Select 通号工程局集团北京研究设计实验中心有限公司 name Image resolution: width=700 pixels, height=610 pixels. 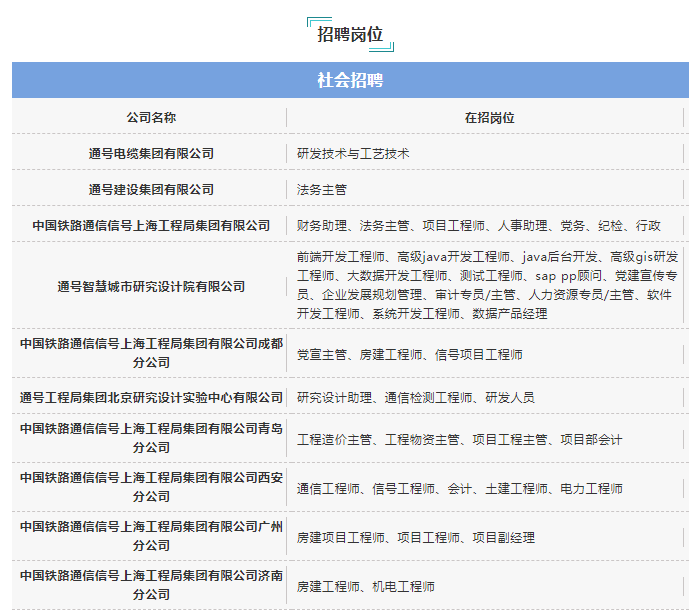coord(151,397)
